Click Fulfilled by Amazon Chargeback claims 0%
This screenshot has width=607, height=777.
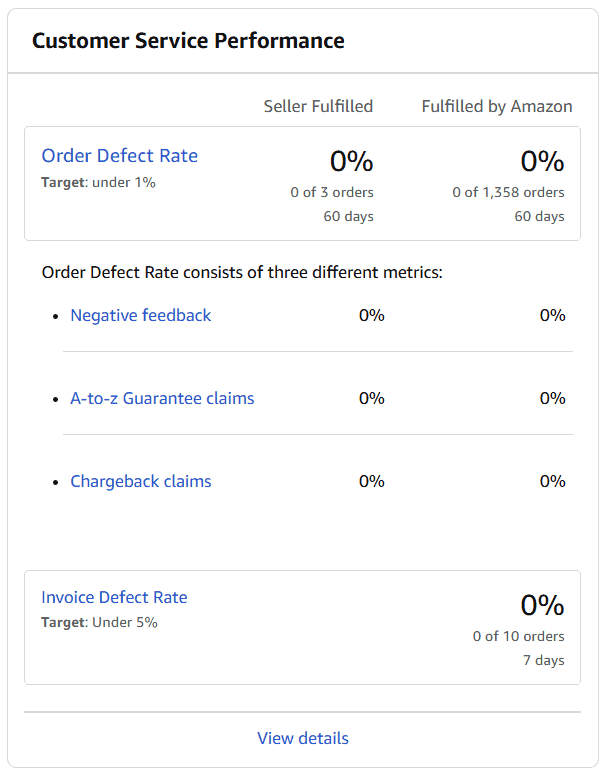(553, 482)
